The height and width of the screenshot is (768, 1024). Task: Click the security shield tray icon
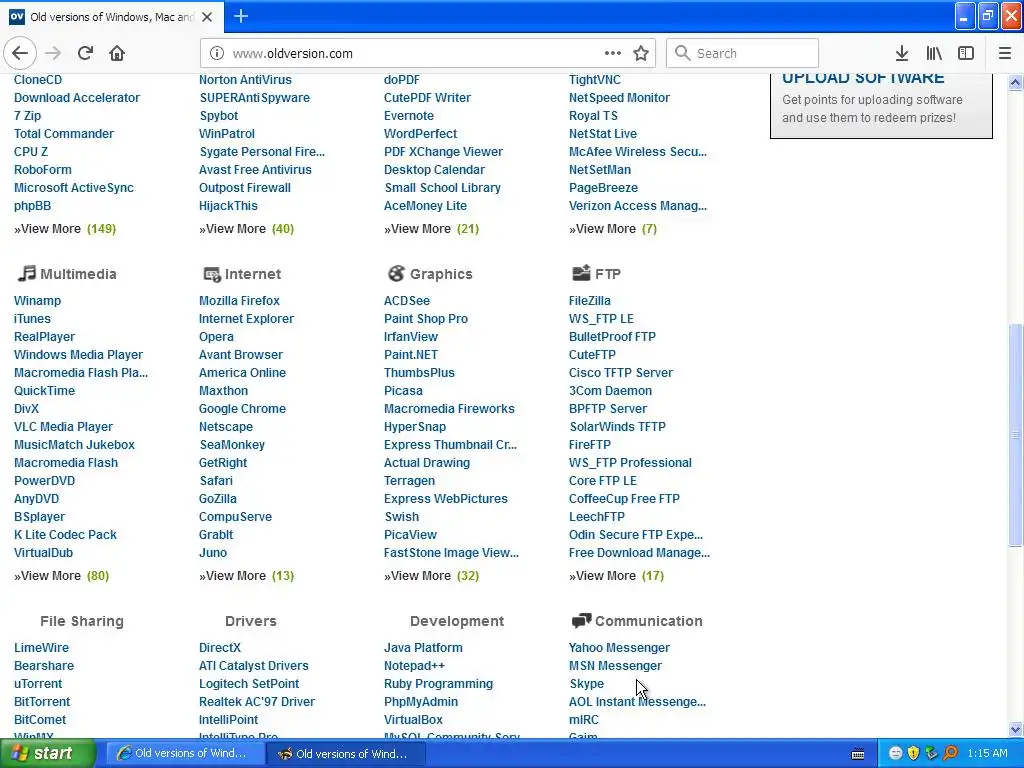914,753
